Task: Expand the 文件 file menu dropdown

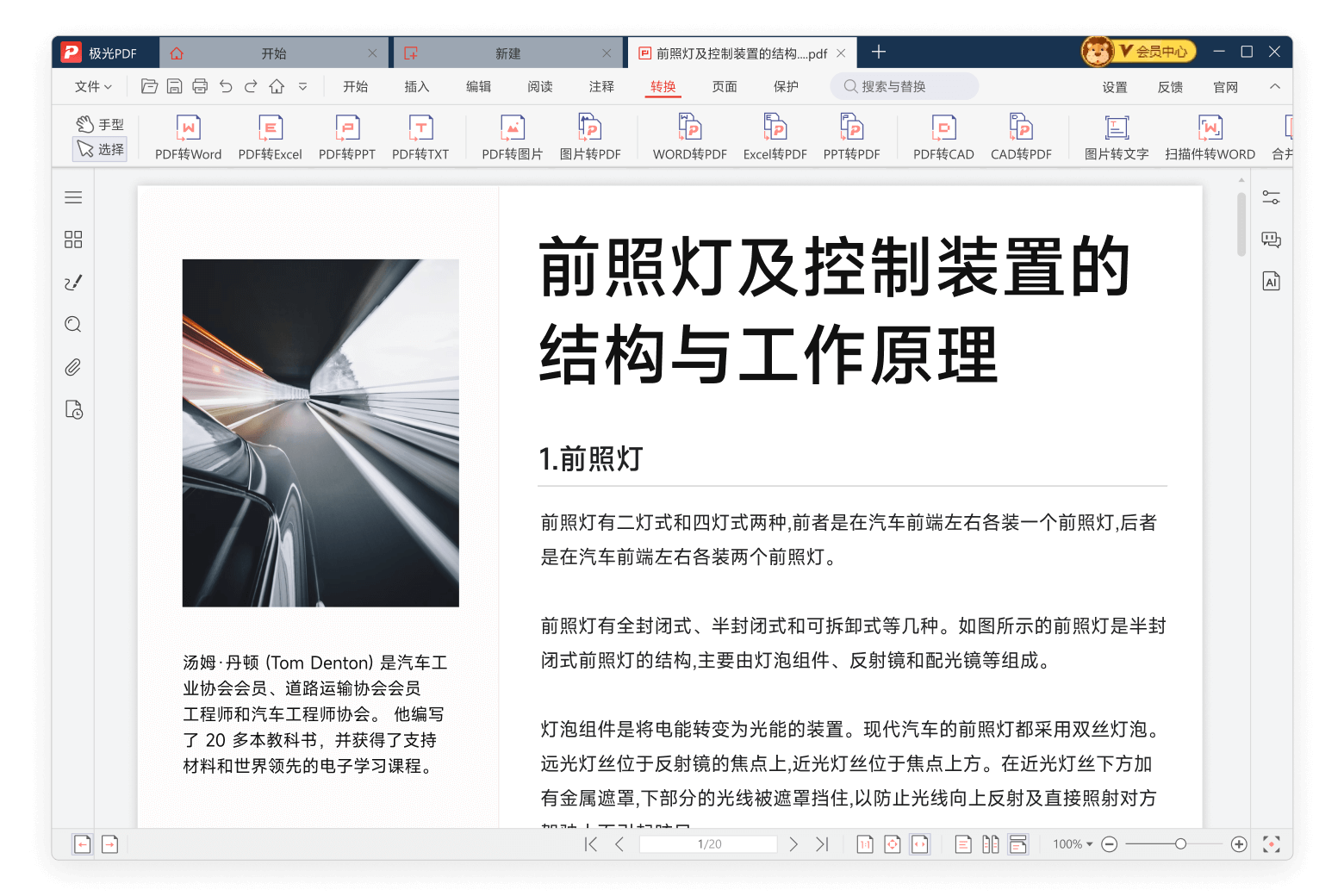Action: 93,86
